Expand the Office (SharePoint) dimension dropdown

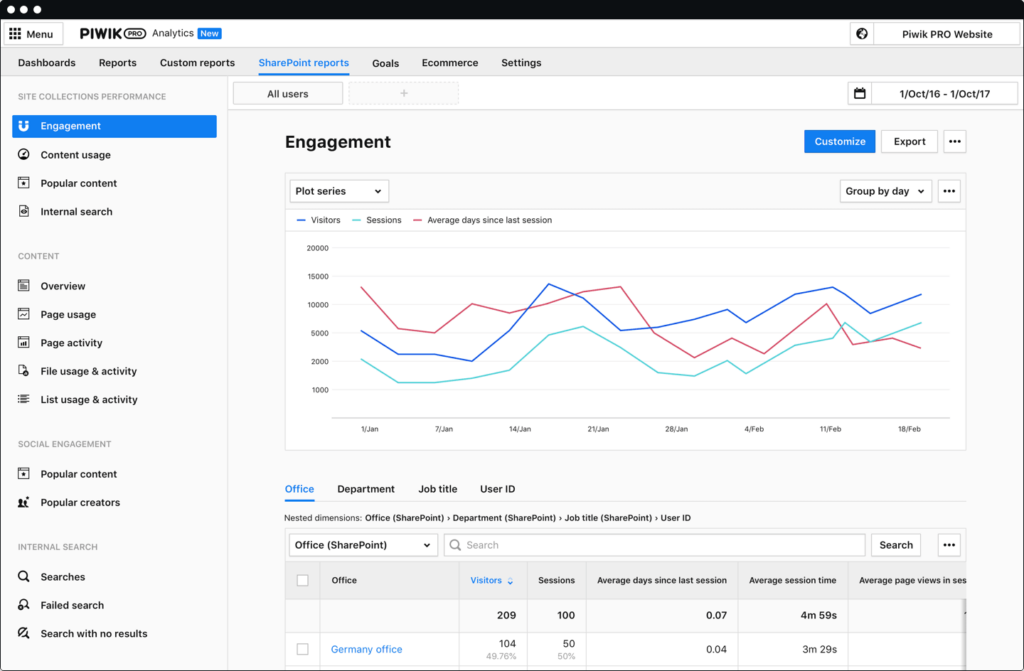pos(363,545)
